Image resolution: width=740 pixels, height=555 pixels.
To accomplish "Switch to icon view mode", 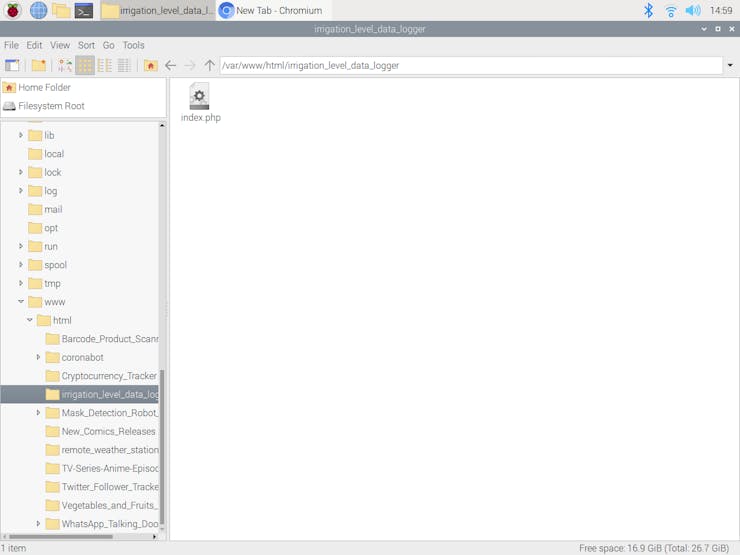I will 85,66.
